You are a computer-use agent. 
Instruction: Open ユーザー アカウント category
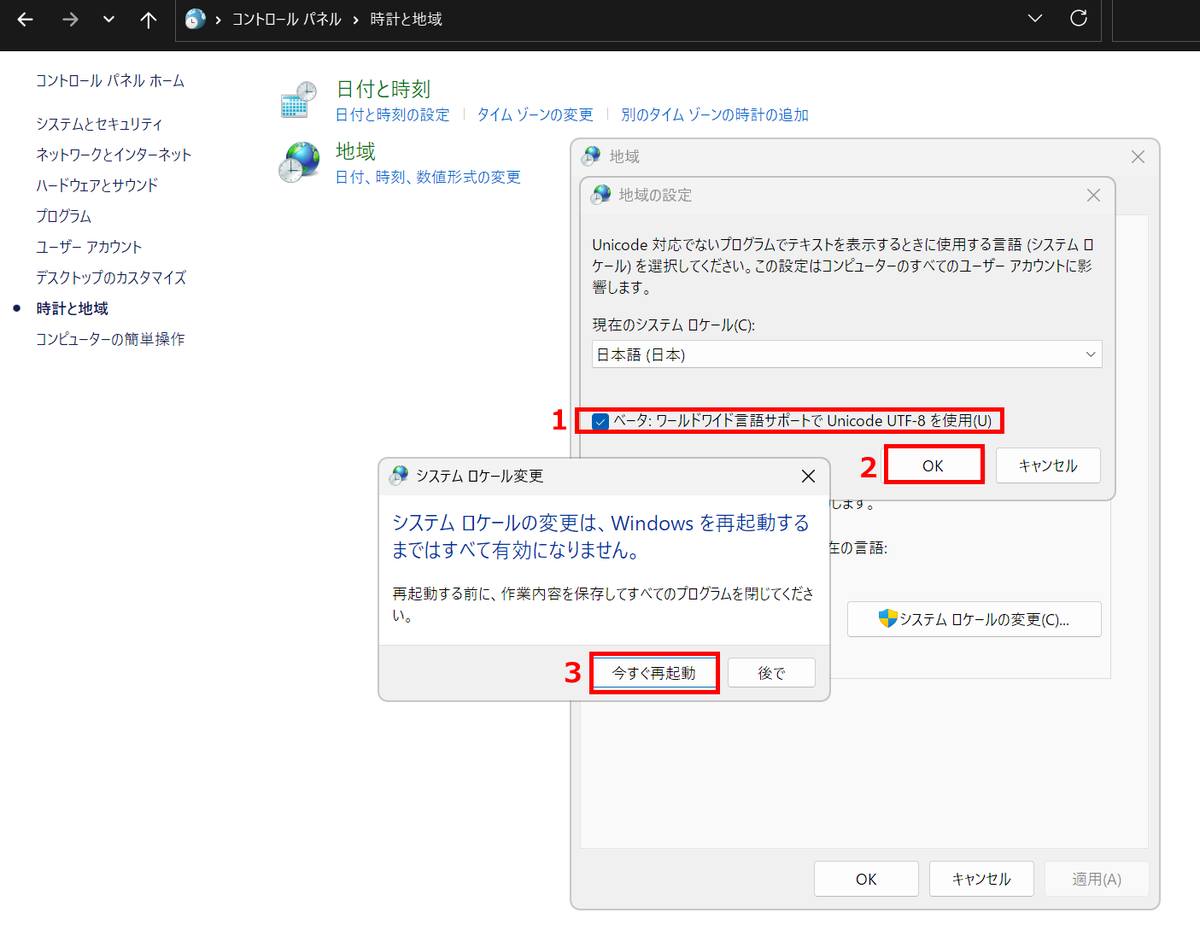[89, 247]
